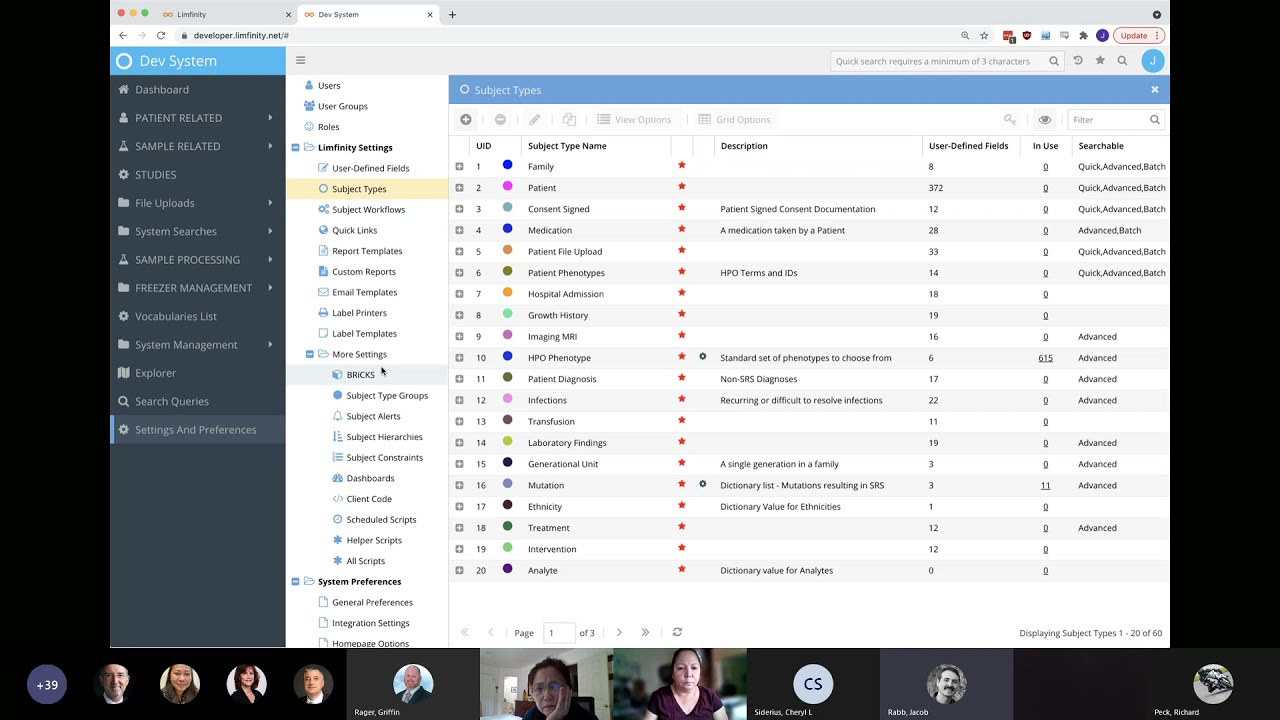Click the key icon in toolbar

pos(1010,119)
